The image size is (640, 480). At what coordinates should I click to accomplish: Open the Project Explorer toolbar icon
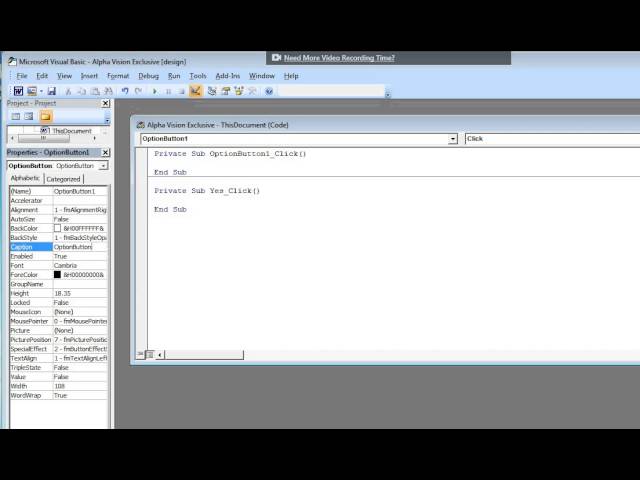click(212, 91)
